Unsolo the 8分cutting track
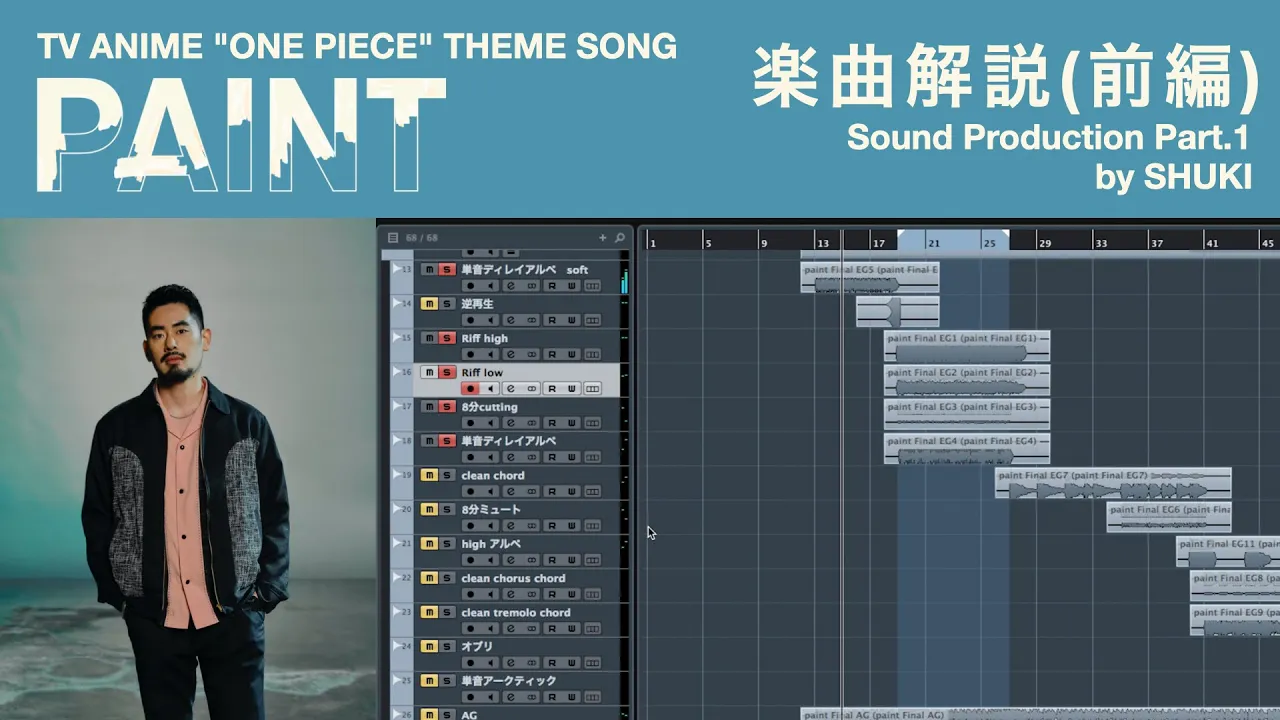Viewport: 1280px width, 720px height. (x=447, y=407)
